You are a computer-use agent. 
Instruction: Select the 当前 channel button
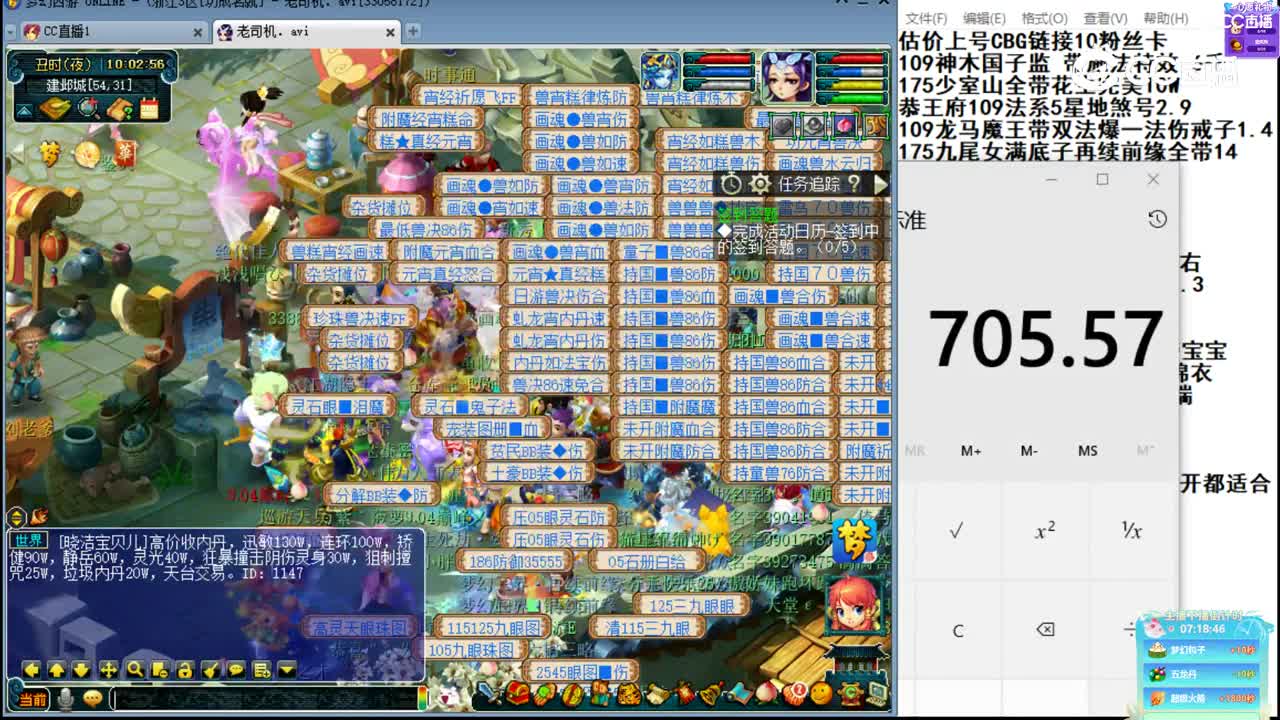pos(32,700)
